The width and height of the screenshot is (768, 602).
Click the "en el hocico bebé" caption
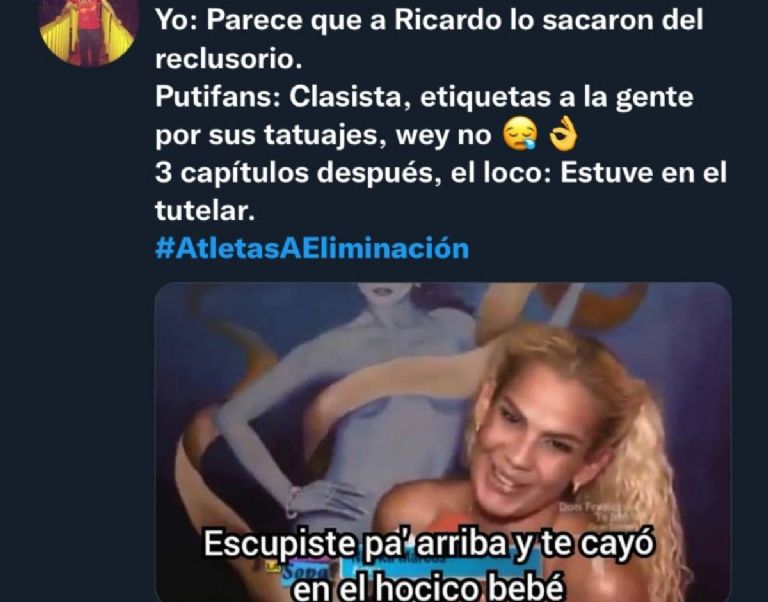coord(429,587)
